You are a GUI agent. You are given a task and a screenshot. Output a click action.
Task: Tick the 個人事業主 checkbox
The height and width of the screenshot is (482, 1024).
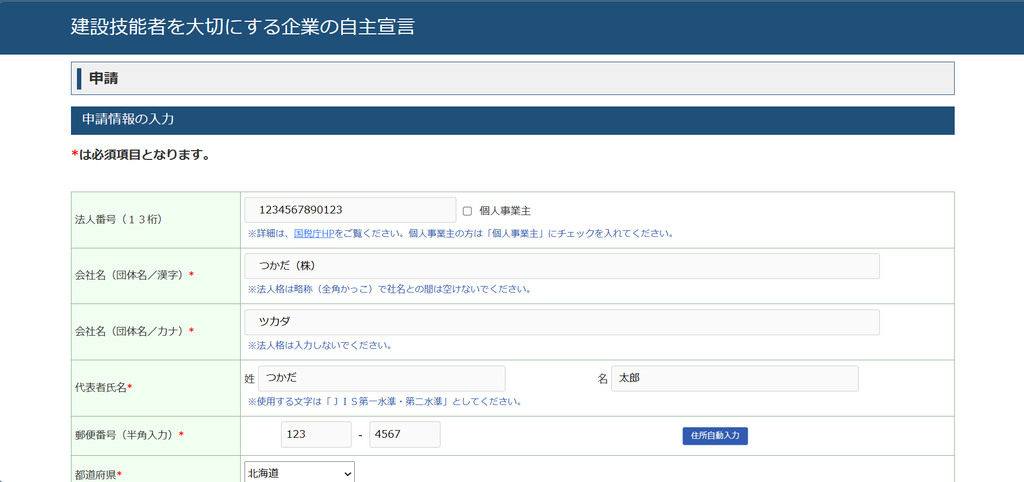[467, 211]
